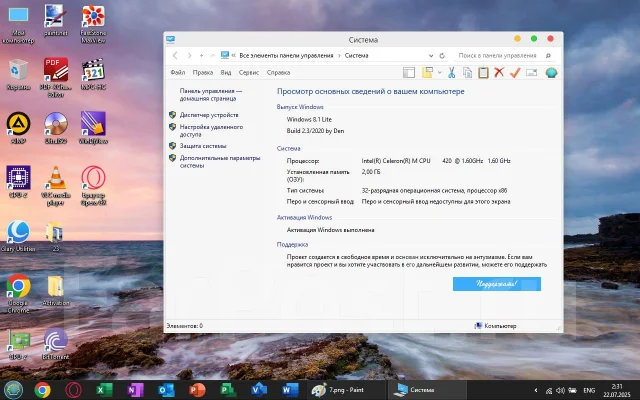
Task: Select the CPU-Z desktop icon
Action: click(18, 182)
